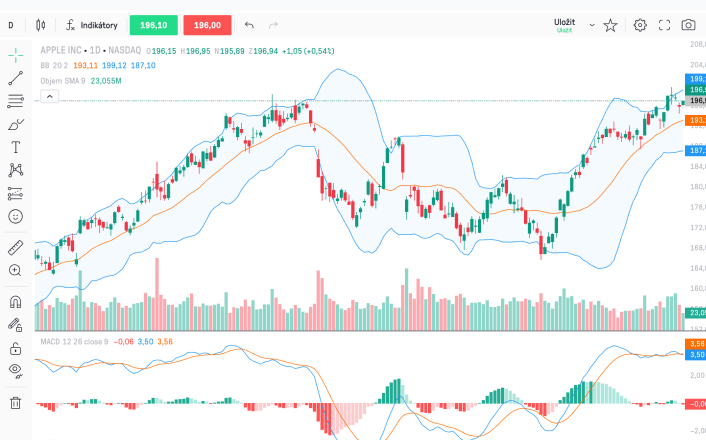706x440 pixels.
Task: Click the blue 187 lower band price label
Action: pyautogui.click(x=695, y=150)
